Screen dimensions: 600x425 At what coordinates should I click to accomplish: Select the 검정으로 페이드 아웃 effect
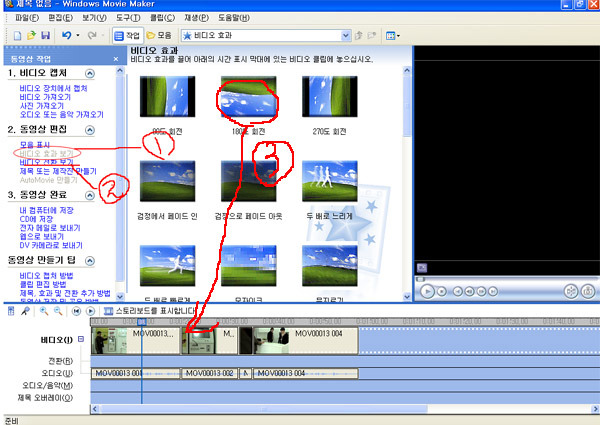click(x=248, y=181)
